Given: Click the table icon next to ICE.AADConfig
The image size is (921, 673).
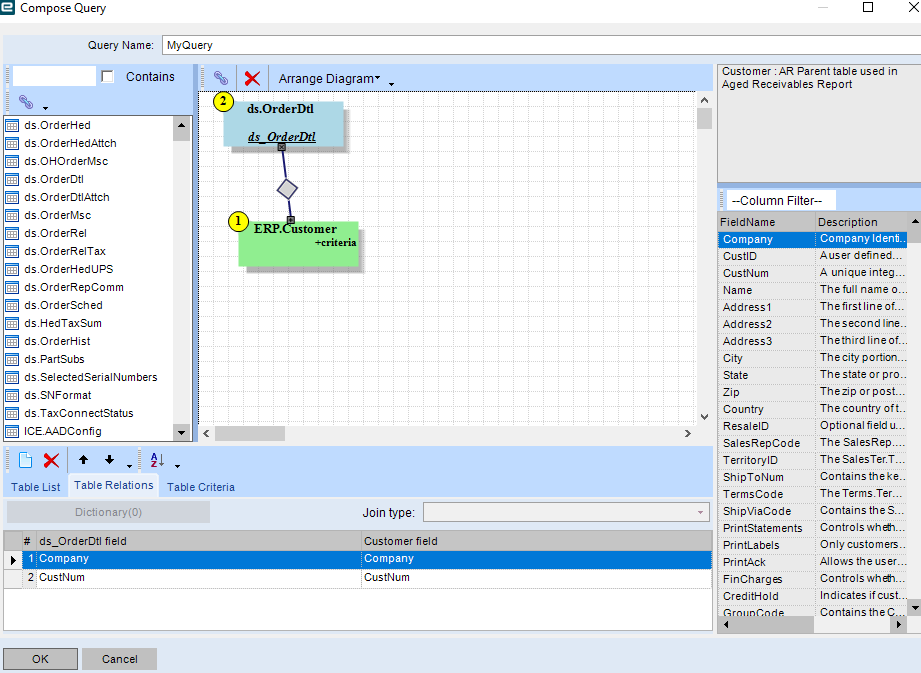Looking at the screenshot, I should (x=12, y=431).
